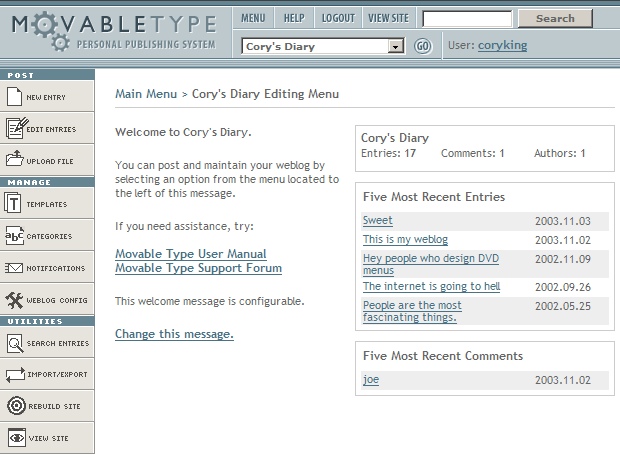Click the CATEGORIES label in sidebar
The width and height of the screenshot is (620, 455).
pyautogui.click(x=49, y=236)
